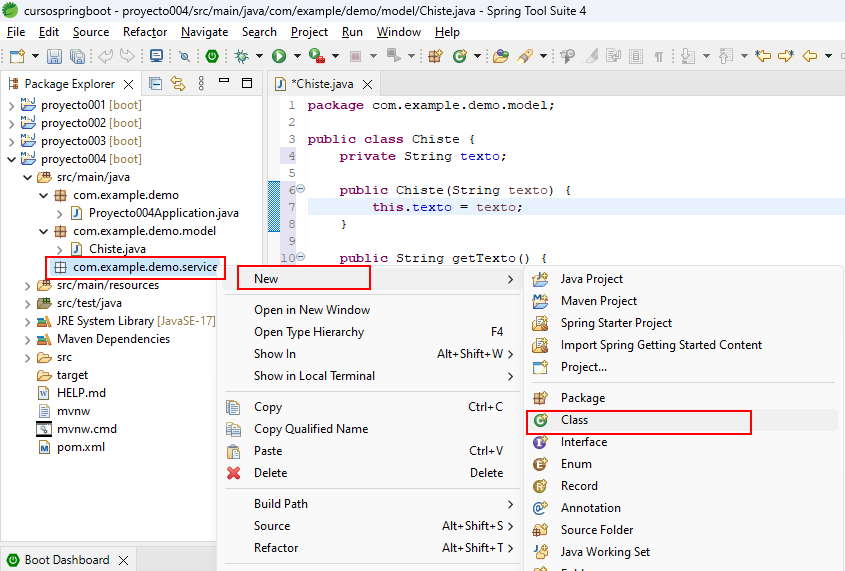Close the Package Explorer tab
845x571 pixels.
[128, 85]
